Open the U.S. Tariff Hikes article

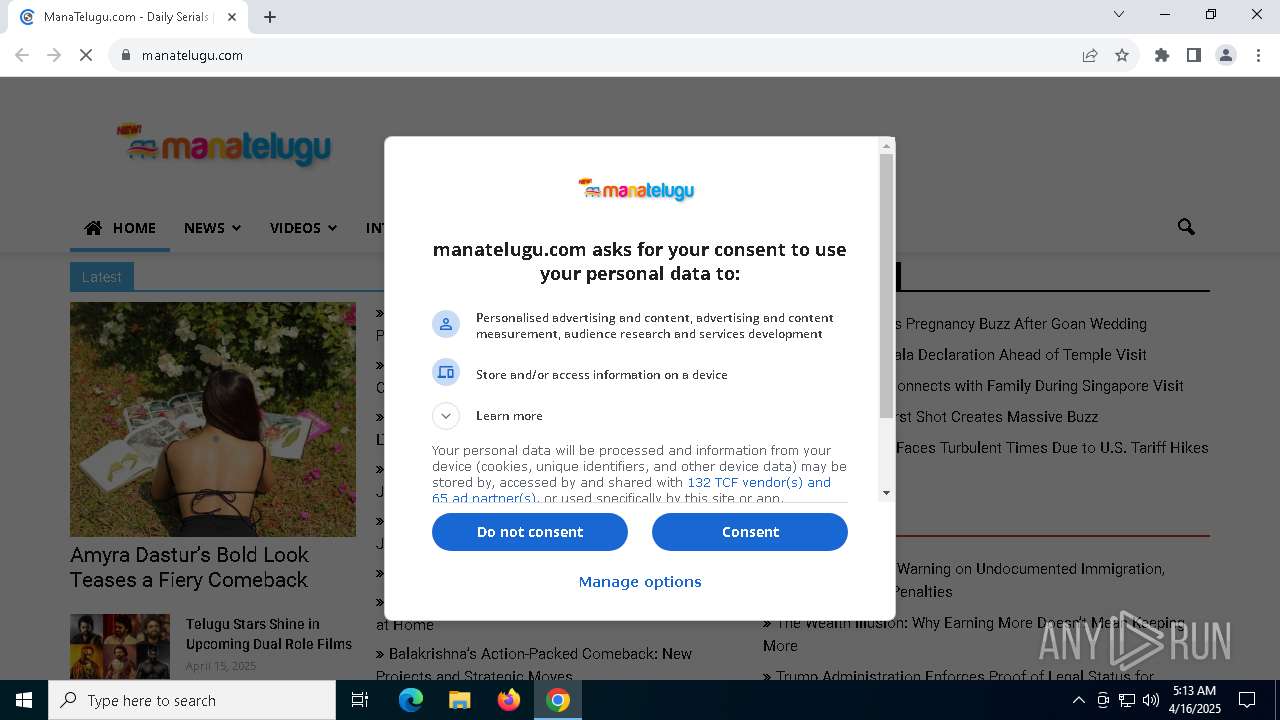coord(1052,448)
